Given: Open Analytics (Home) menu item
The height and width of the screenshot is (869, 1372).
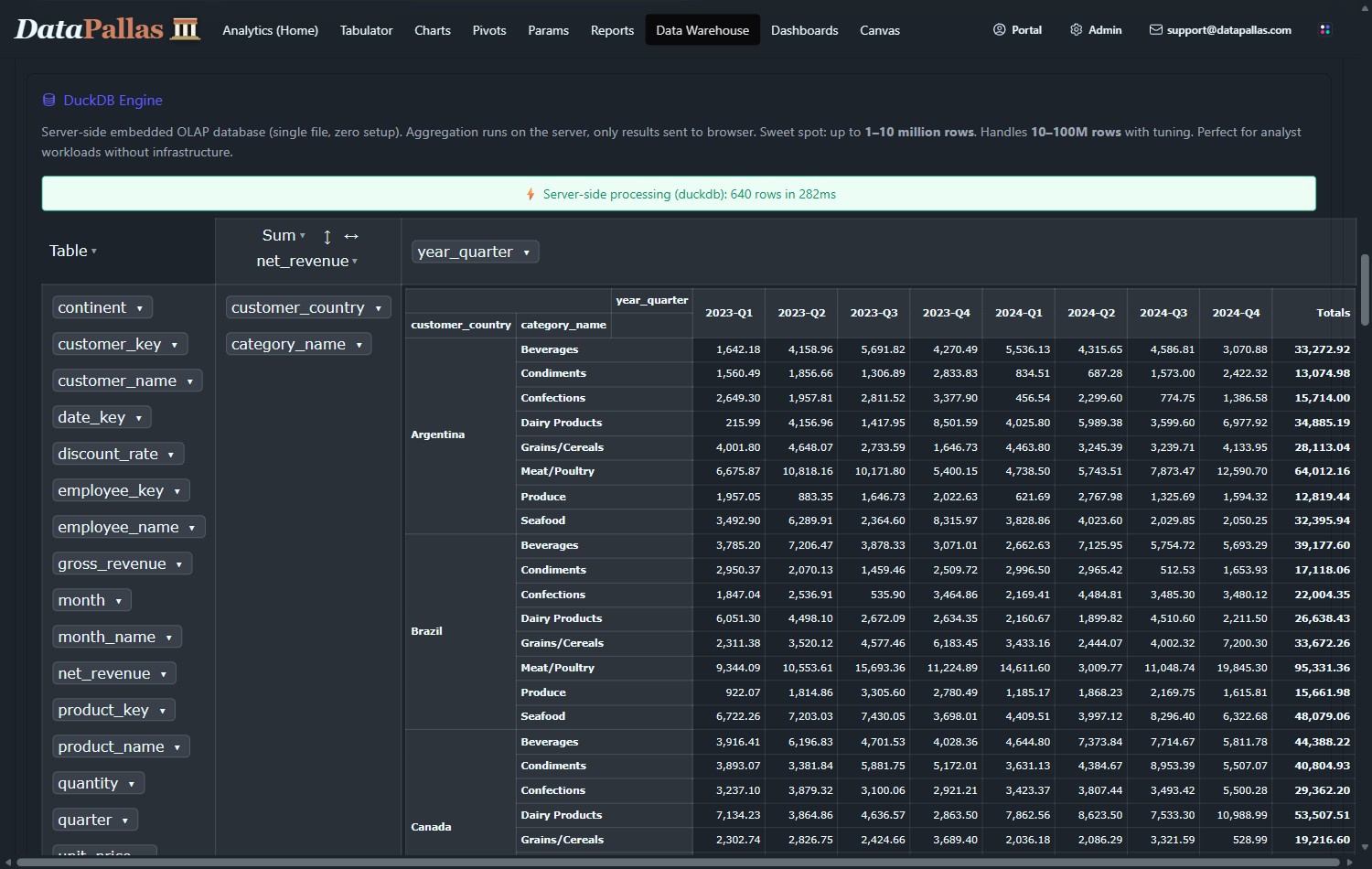Looking at the screenshot, I should click(x=271, y=30).
